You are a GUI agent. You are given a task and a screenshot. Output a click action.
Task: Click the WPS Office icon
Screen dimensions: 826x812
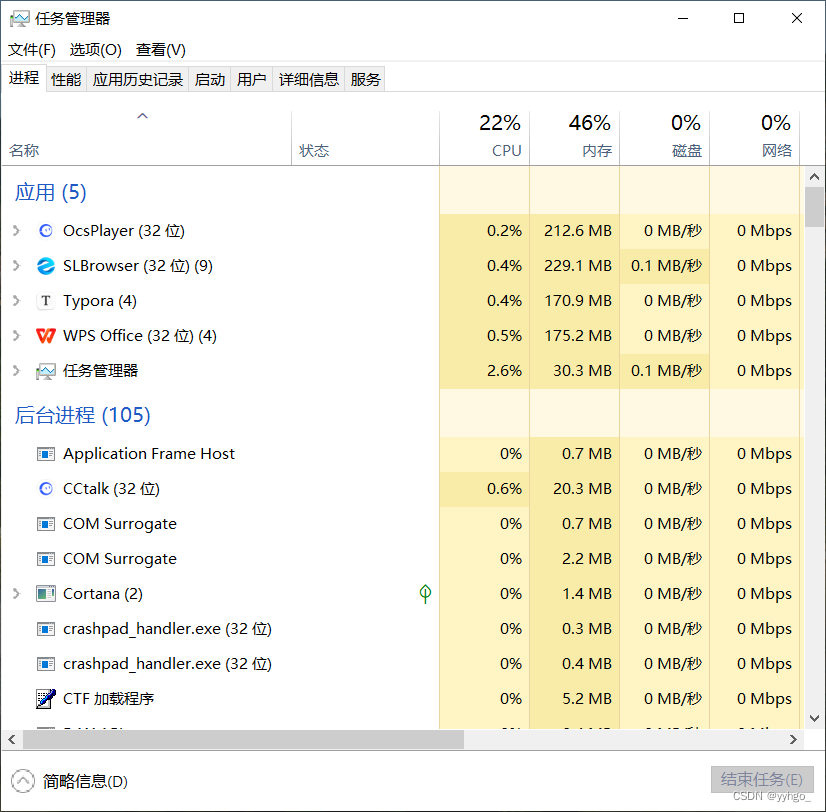tap(46, 336)
